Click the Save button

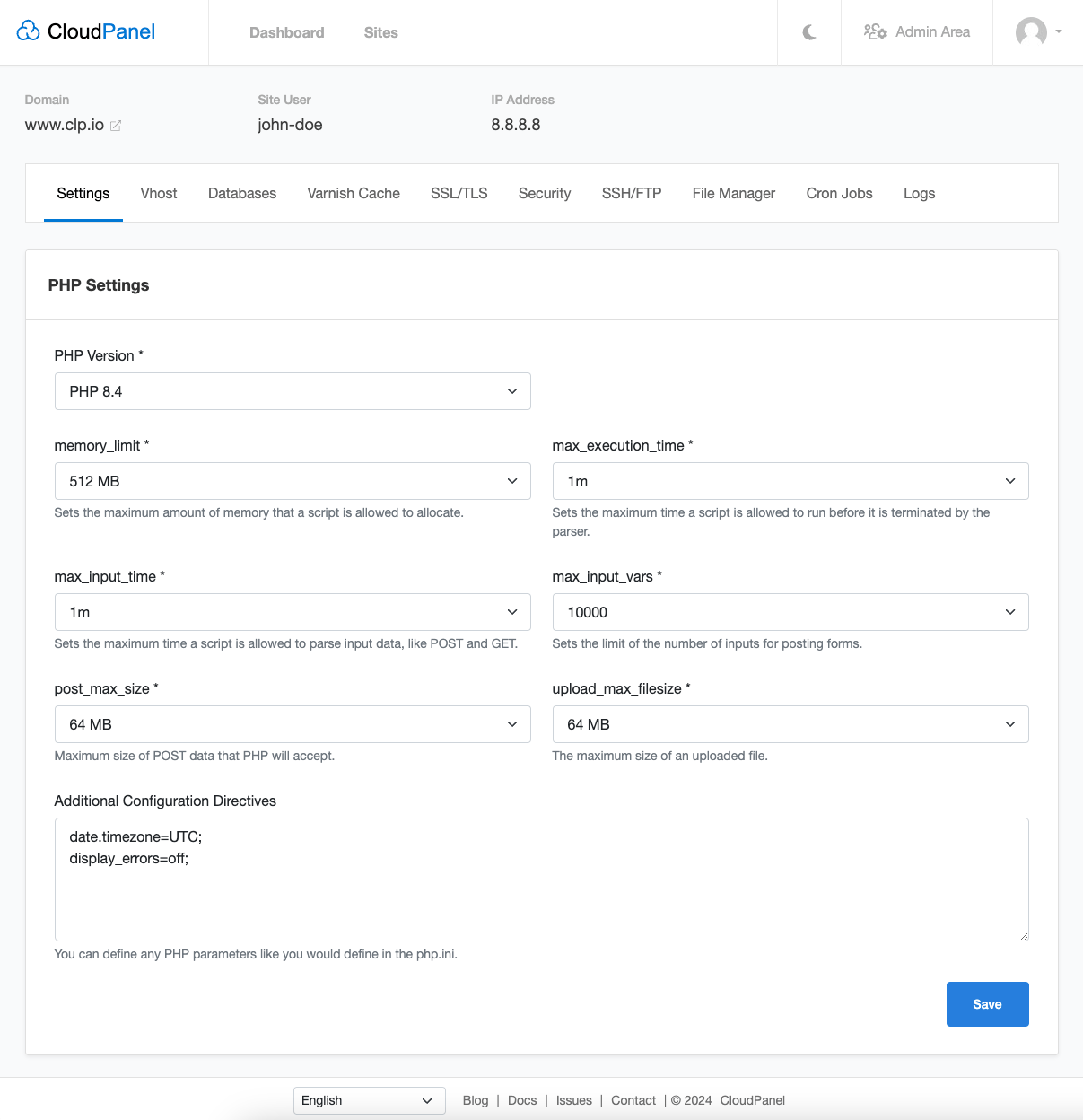[x=987, y=1004]
